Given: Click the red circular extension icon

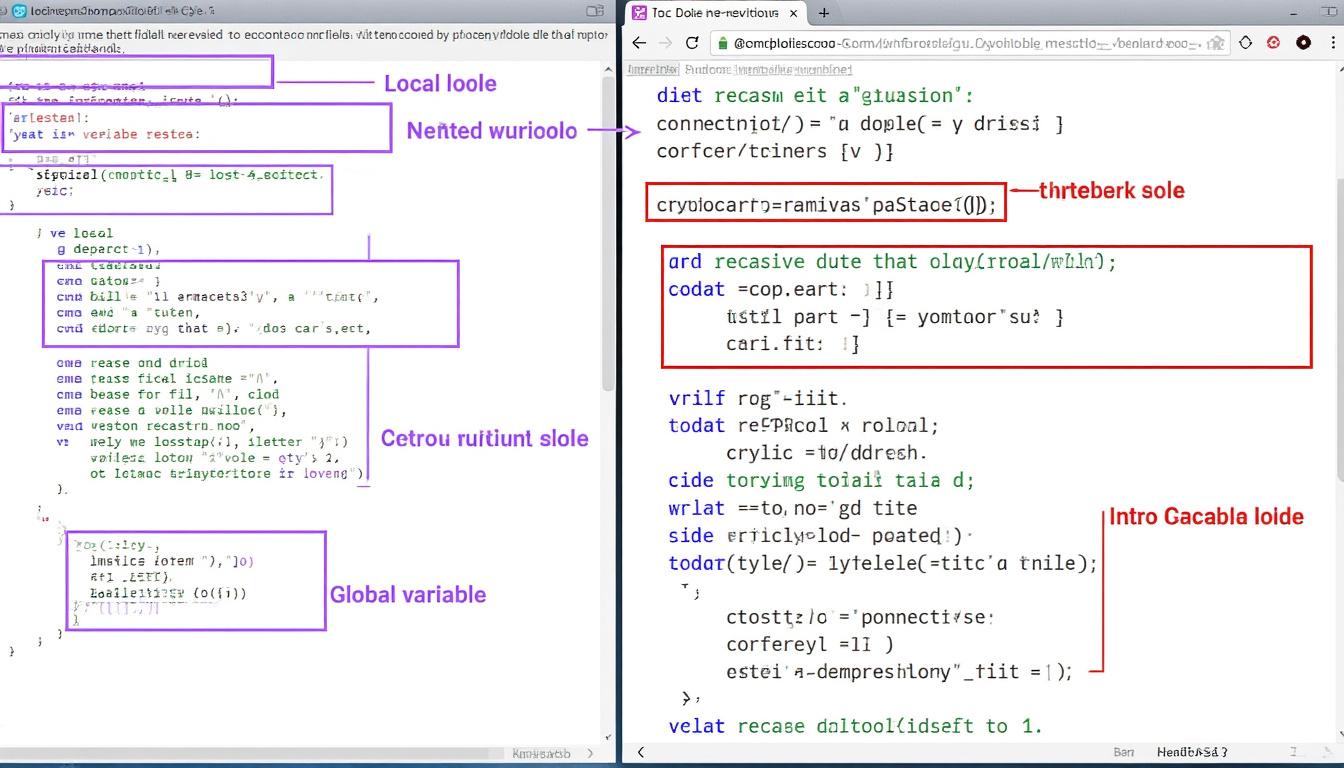Looking at the screenshot, I should 1272,43.
